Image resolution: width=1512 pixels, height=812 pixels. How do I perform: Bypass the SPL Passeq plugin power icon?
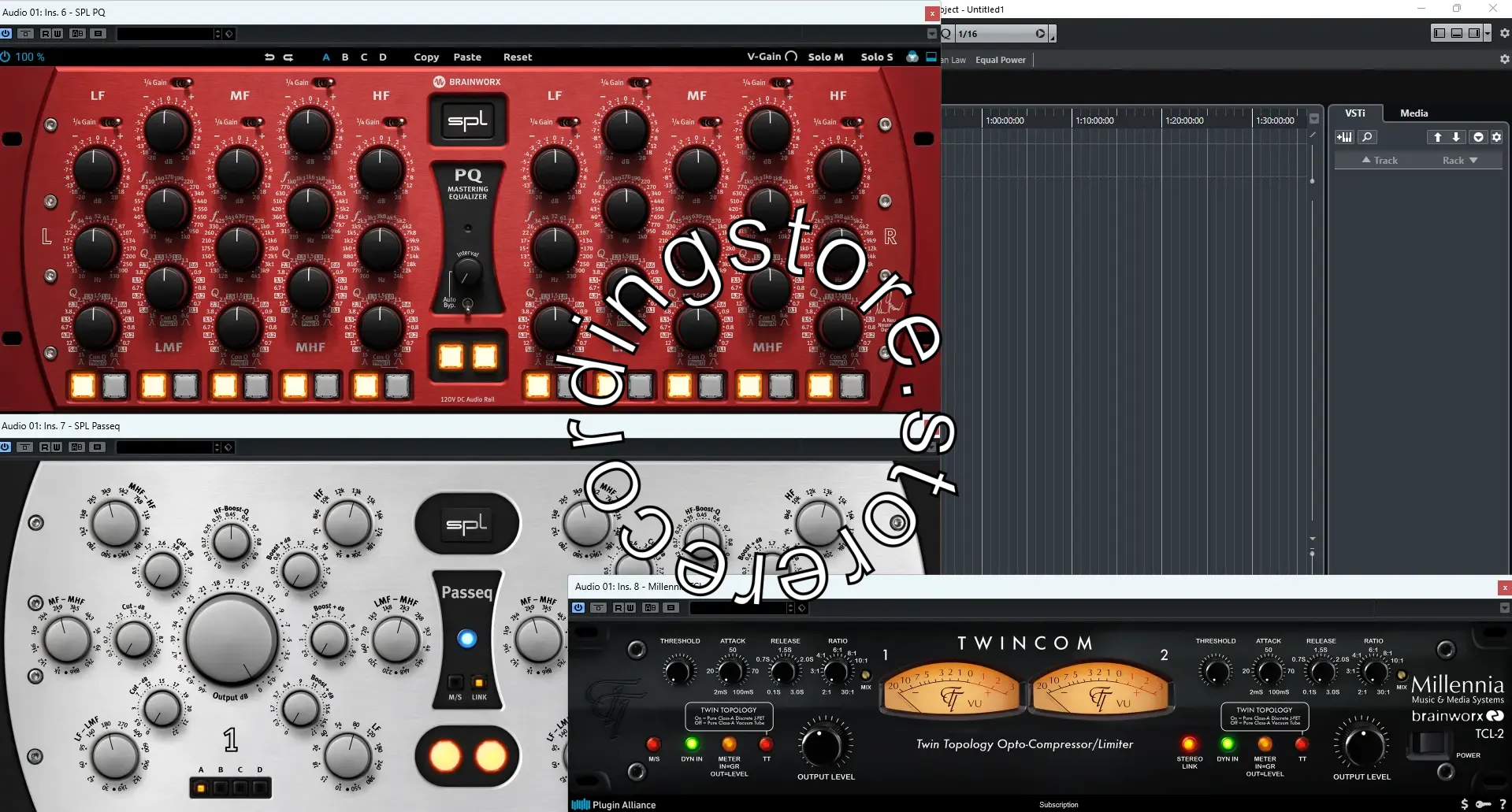click(6, 447)
